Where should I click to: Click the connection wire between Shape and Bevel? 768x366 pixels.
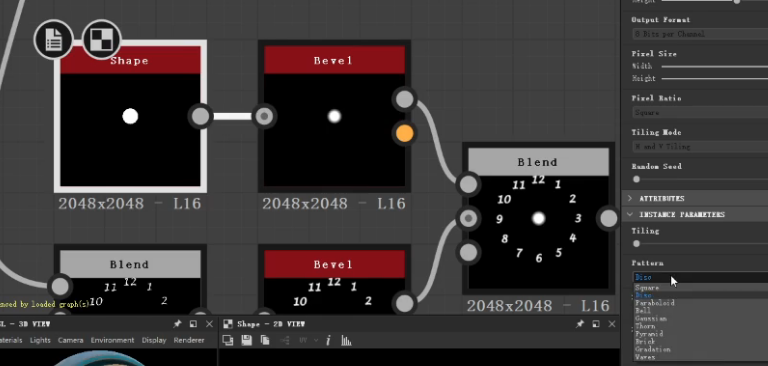click(x=232, y=117)
